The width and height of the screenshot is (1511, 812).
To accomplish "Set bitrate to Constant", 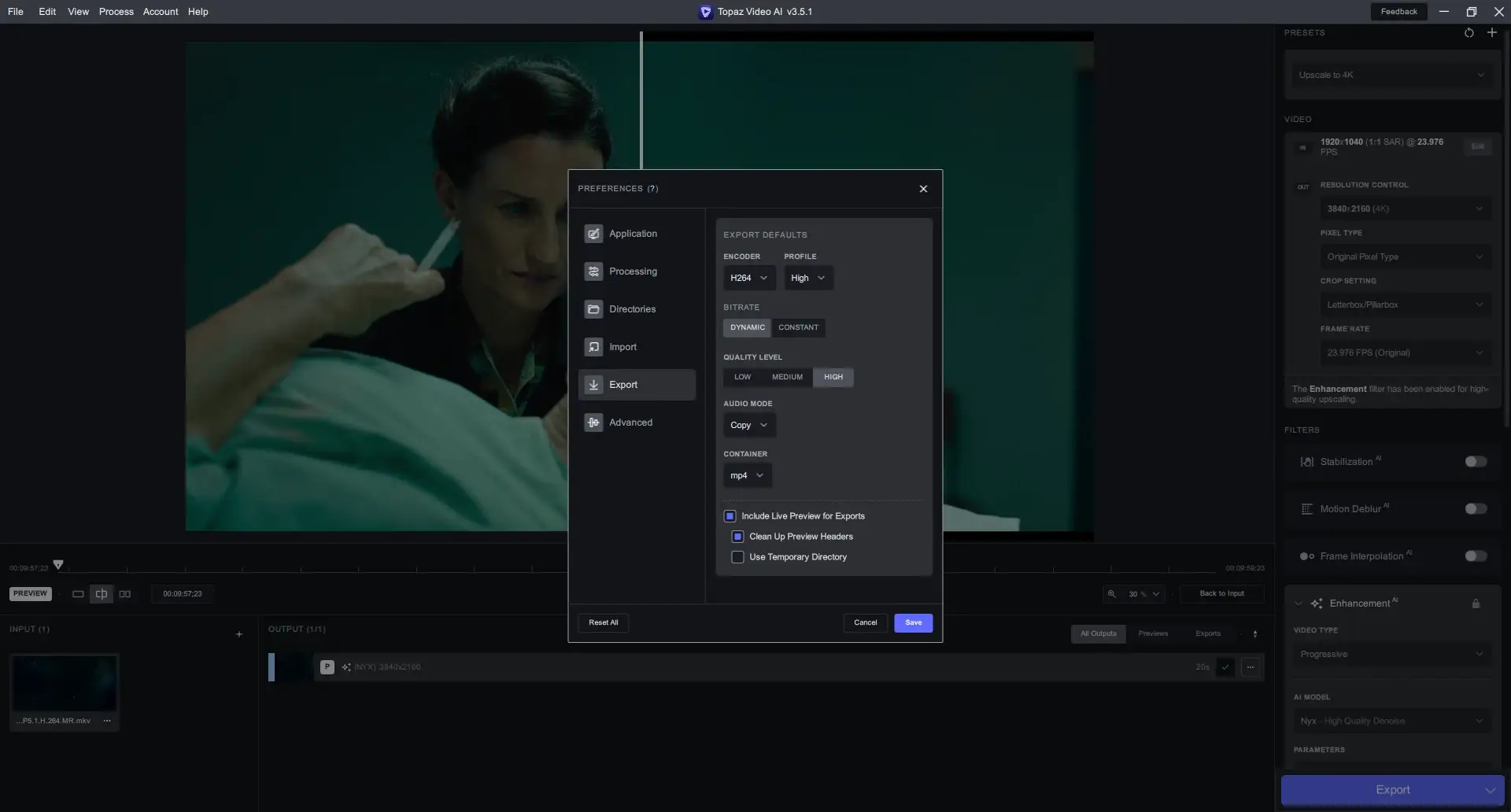I will click(798, 327).
